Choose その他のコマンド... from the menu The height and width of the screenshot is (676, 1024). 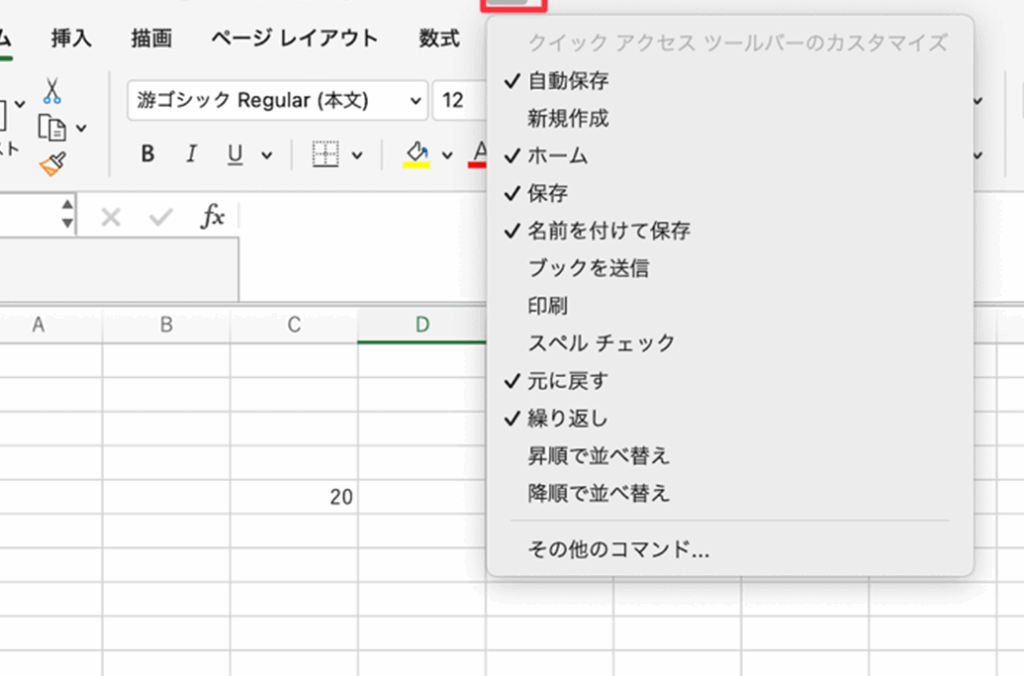[619, 549]
